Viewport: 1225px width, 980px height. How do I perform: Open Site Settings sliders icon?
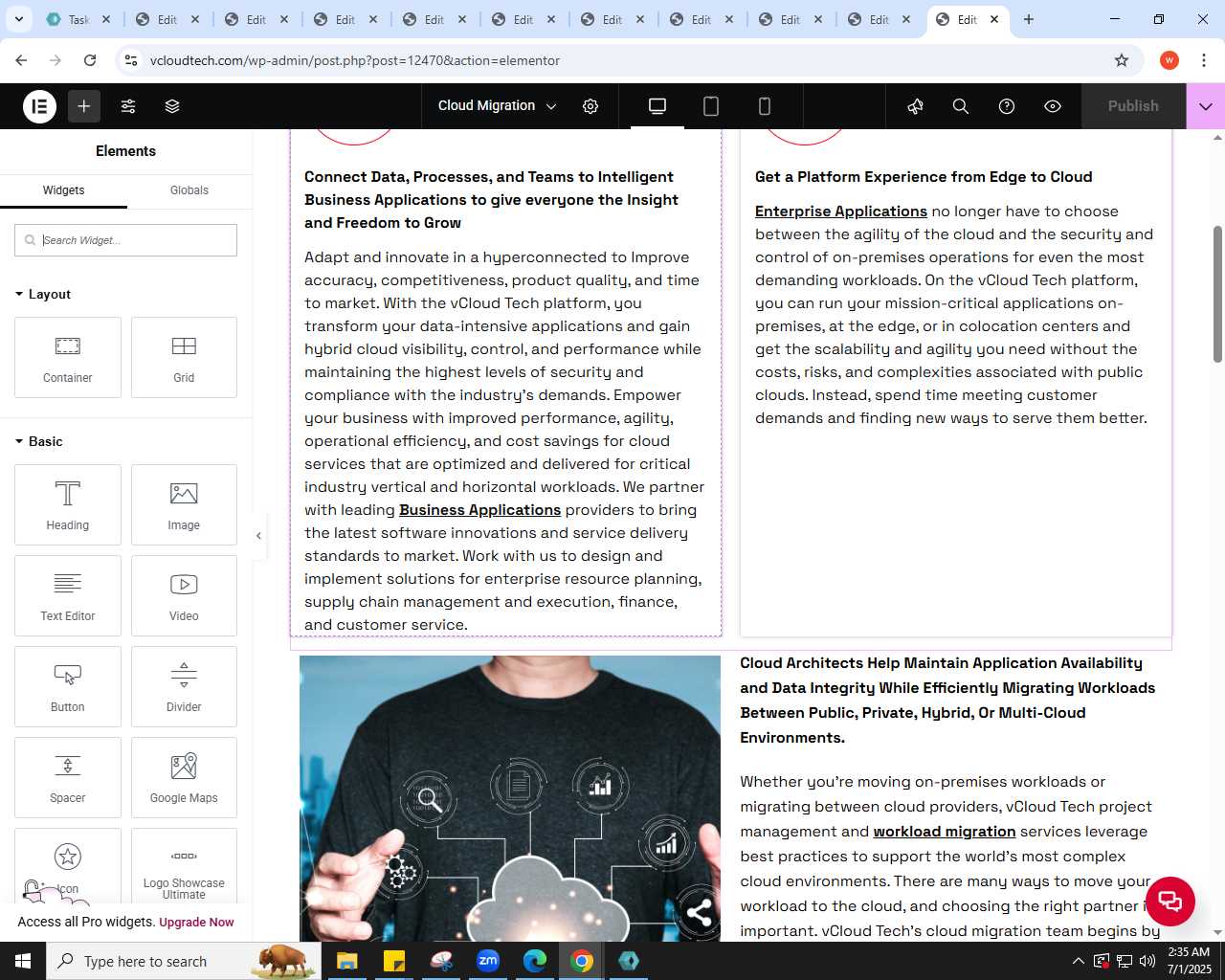click(x=128, y=106)
